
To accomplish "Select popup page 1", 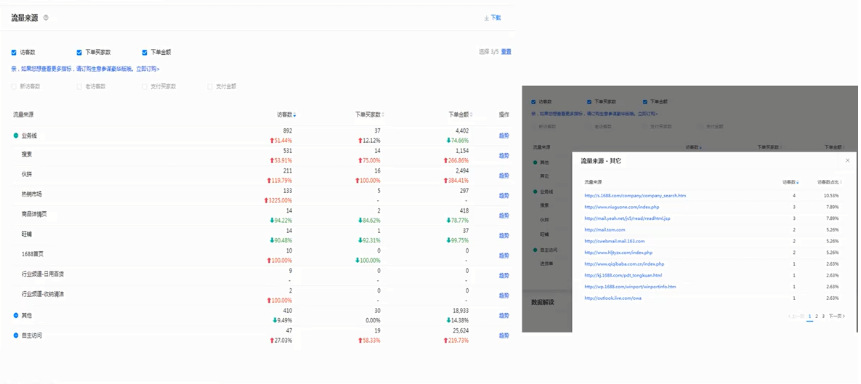I will (x=810, y=316).
